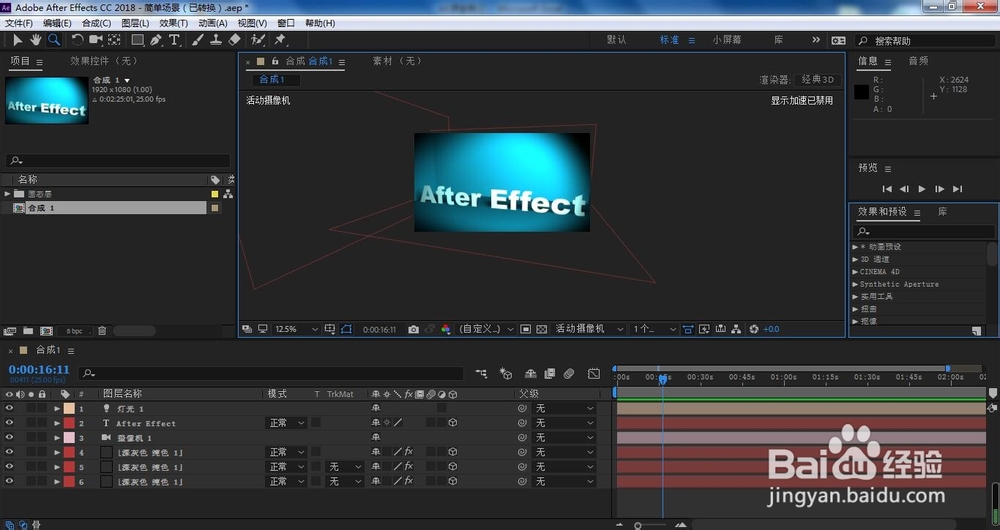Open the Graph Editor in timeline
The width and height of the screenshot is (1000, 530).
(594, 374)
